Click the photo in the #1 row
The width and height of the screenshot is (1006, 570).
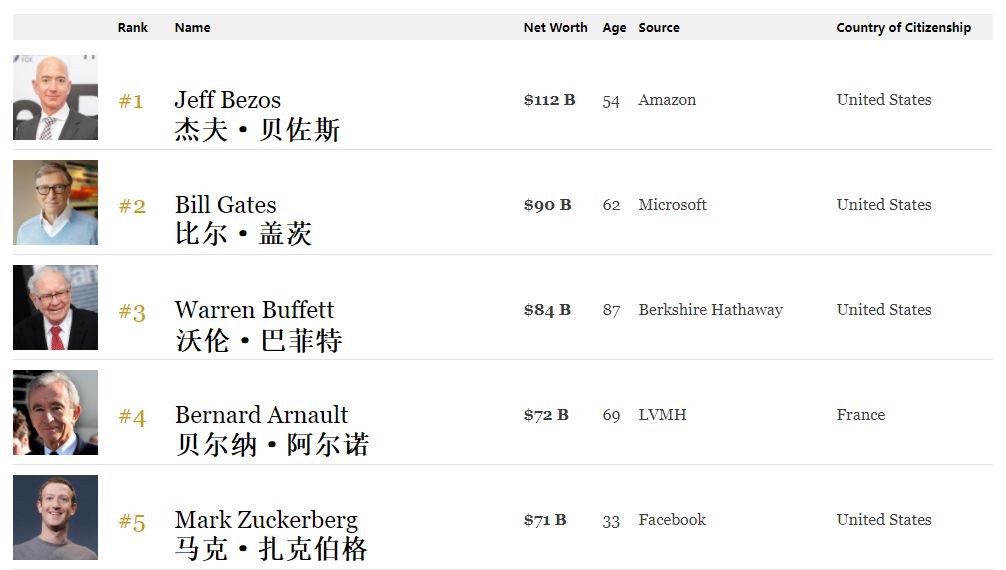55,97
